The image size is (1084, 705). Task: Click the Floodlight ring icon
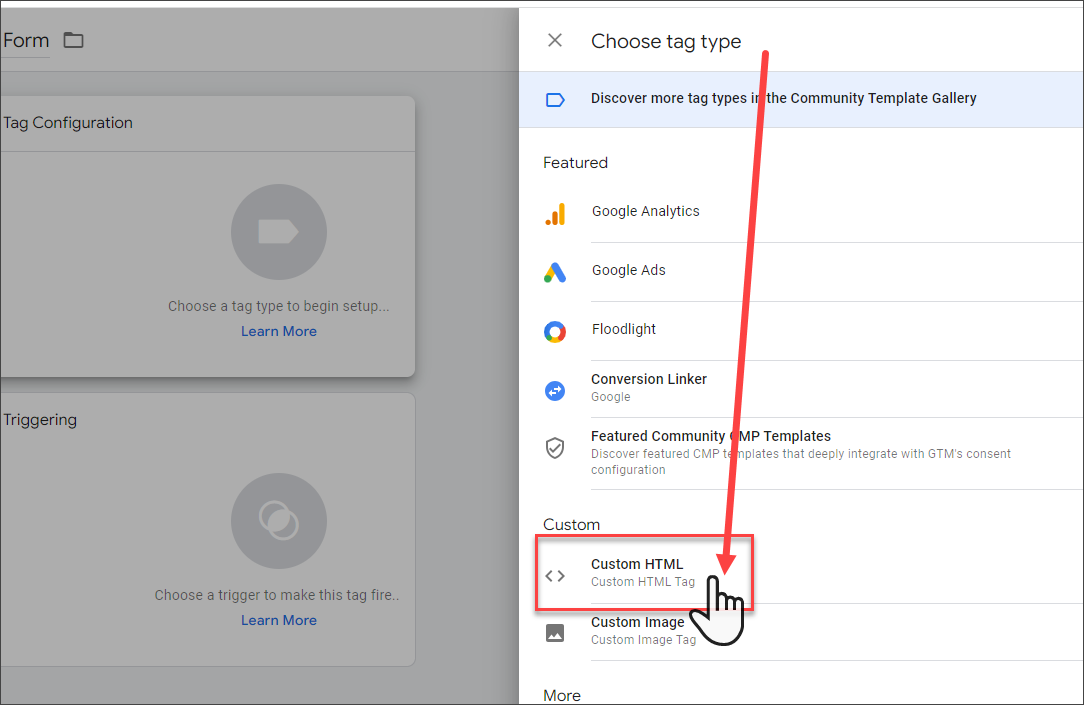[555, 332]
